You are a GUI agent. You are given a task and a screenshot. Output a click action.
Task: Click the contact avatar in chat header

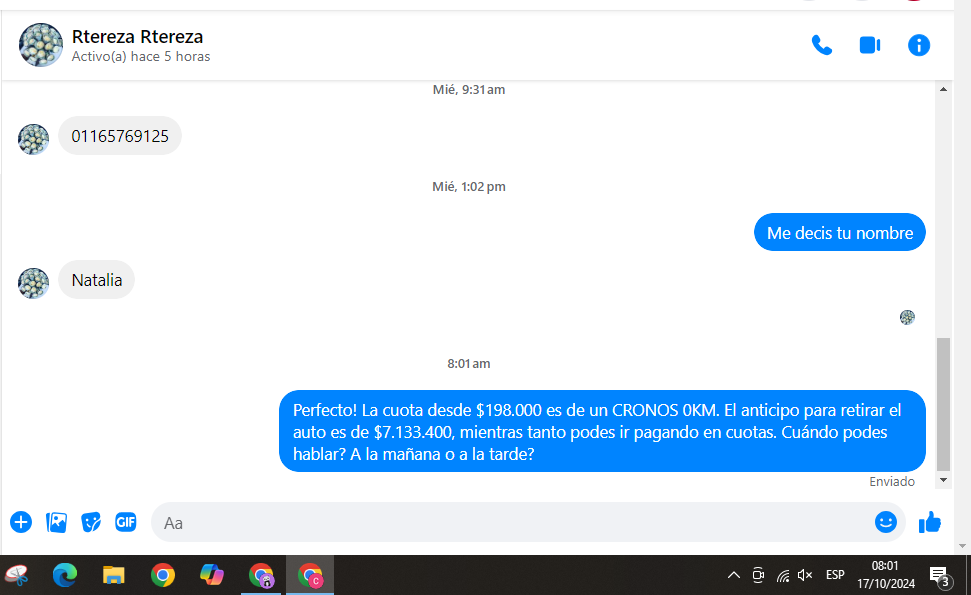pyautogui.click(x=41, y=45)
